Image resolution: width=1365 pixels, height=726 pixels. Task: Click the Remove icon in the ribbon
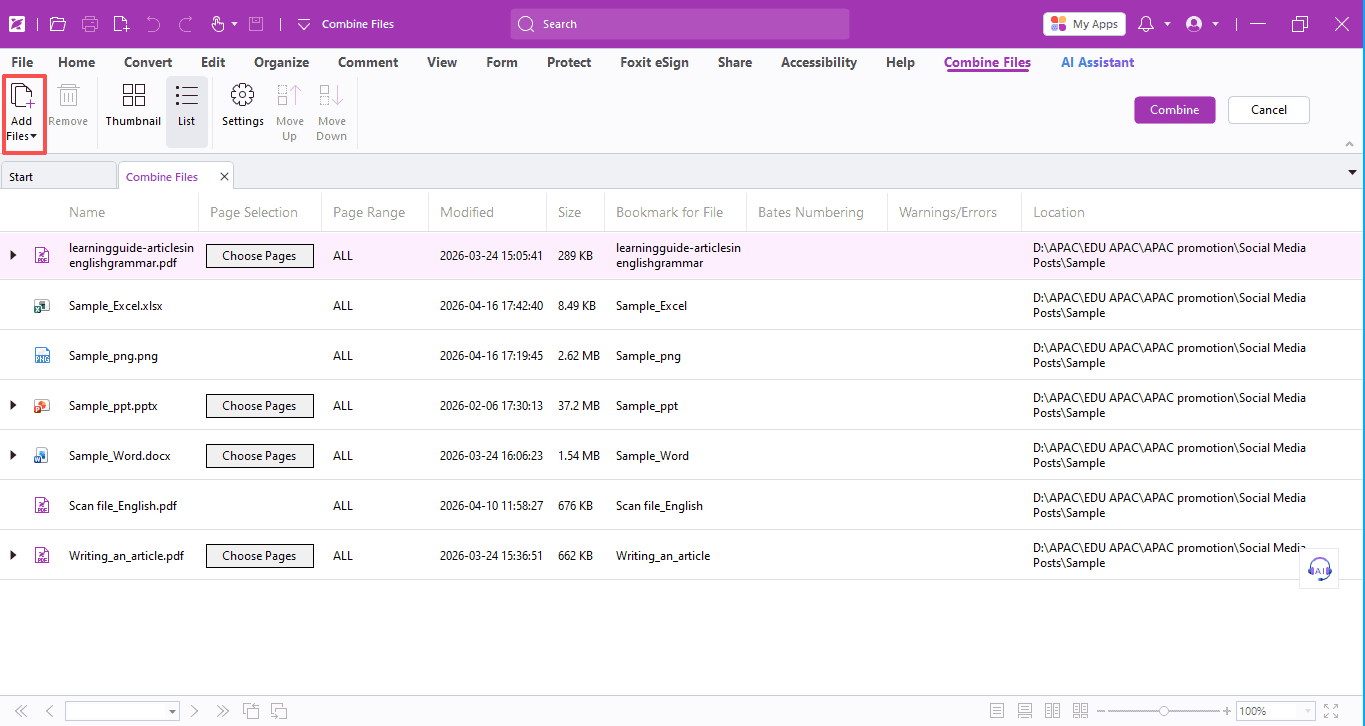coord(68,105)
